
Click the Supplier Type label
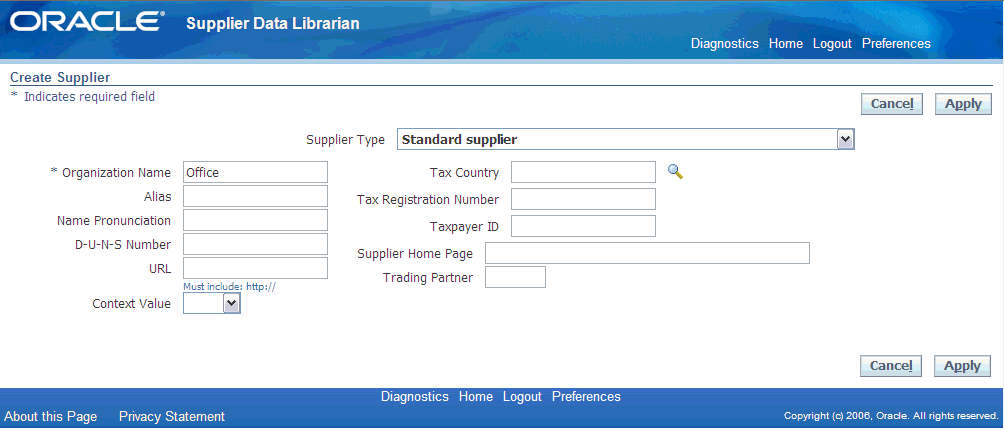point(346,140)
